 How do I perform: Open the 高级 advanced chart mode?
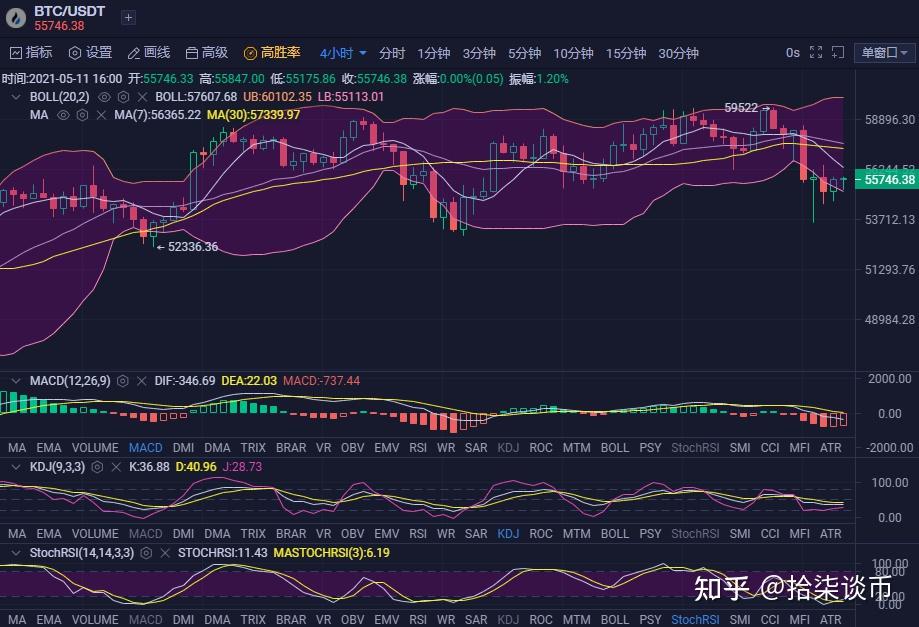pyautogui.click(x=204, y=52)
